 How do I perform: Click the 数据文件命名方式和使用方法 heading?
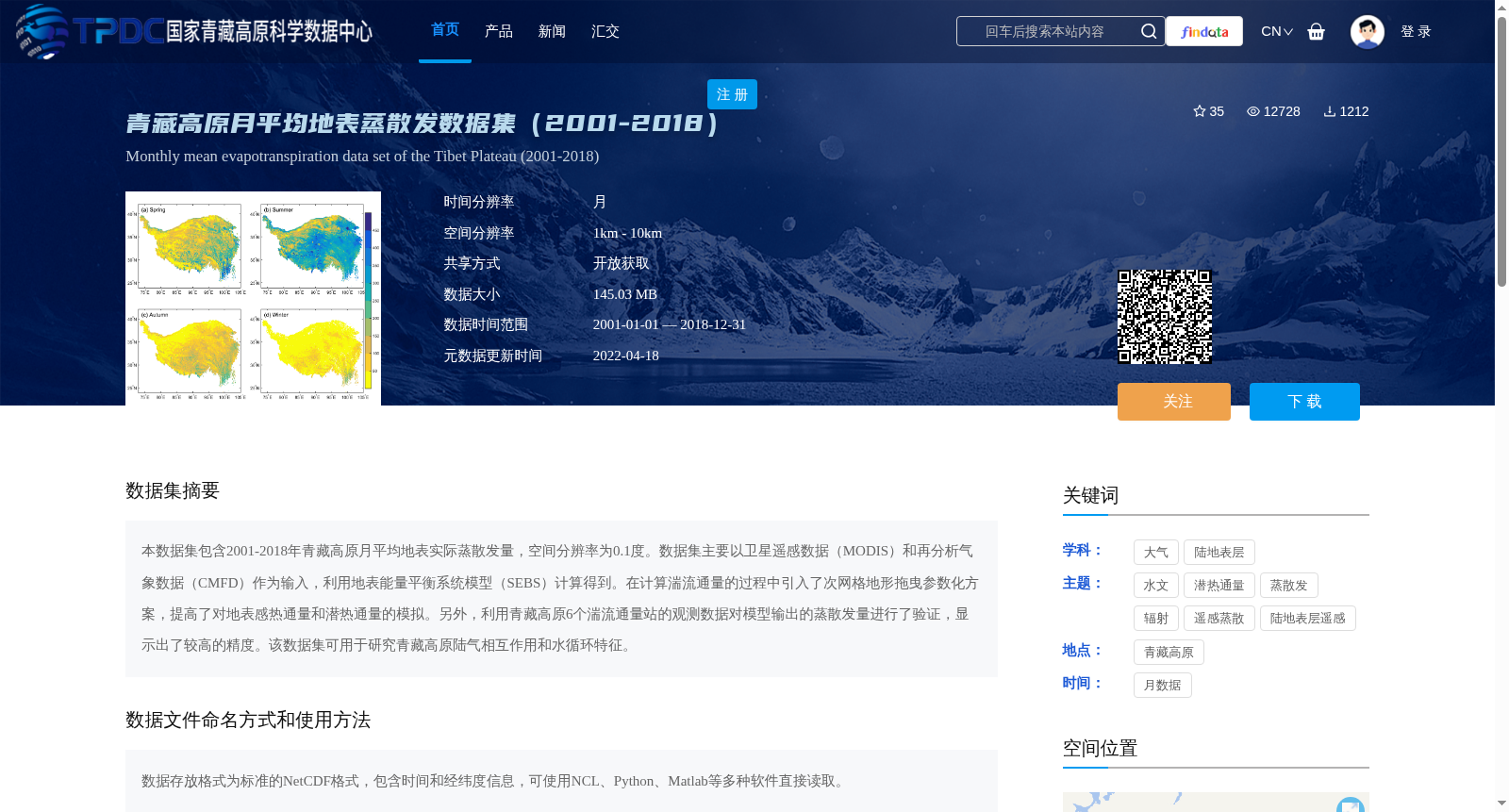(248, 721)
